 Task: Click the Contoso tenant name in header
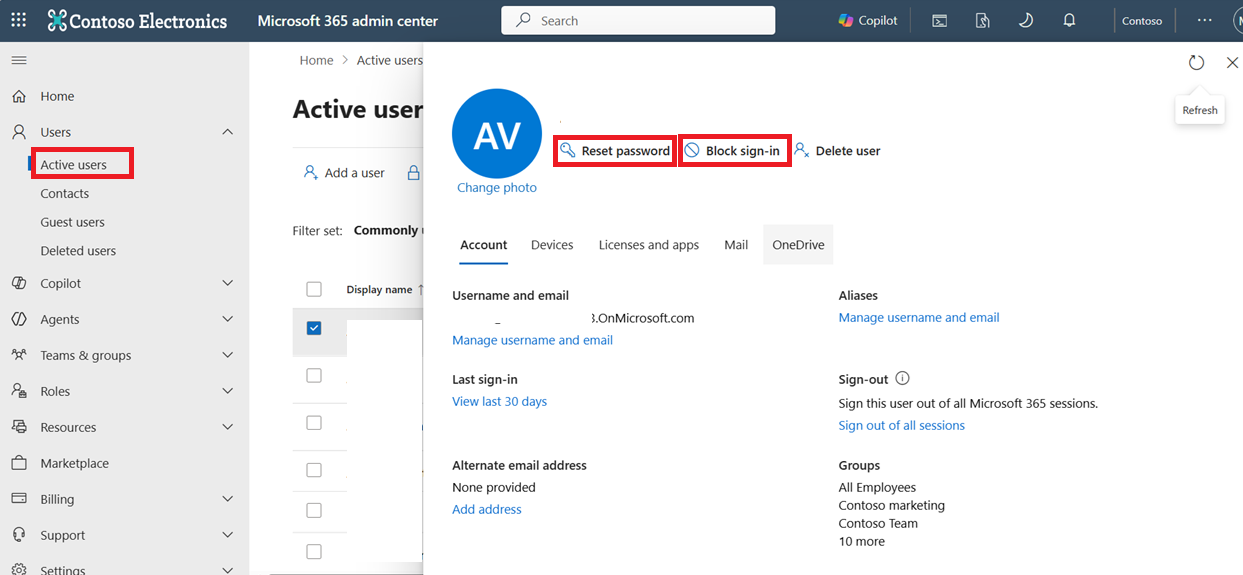tap(1142, 21)
